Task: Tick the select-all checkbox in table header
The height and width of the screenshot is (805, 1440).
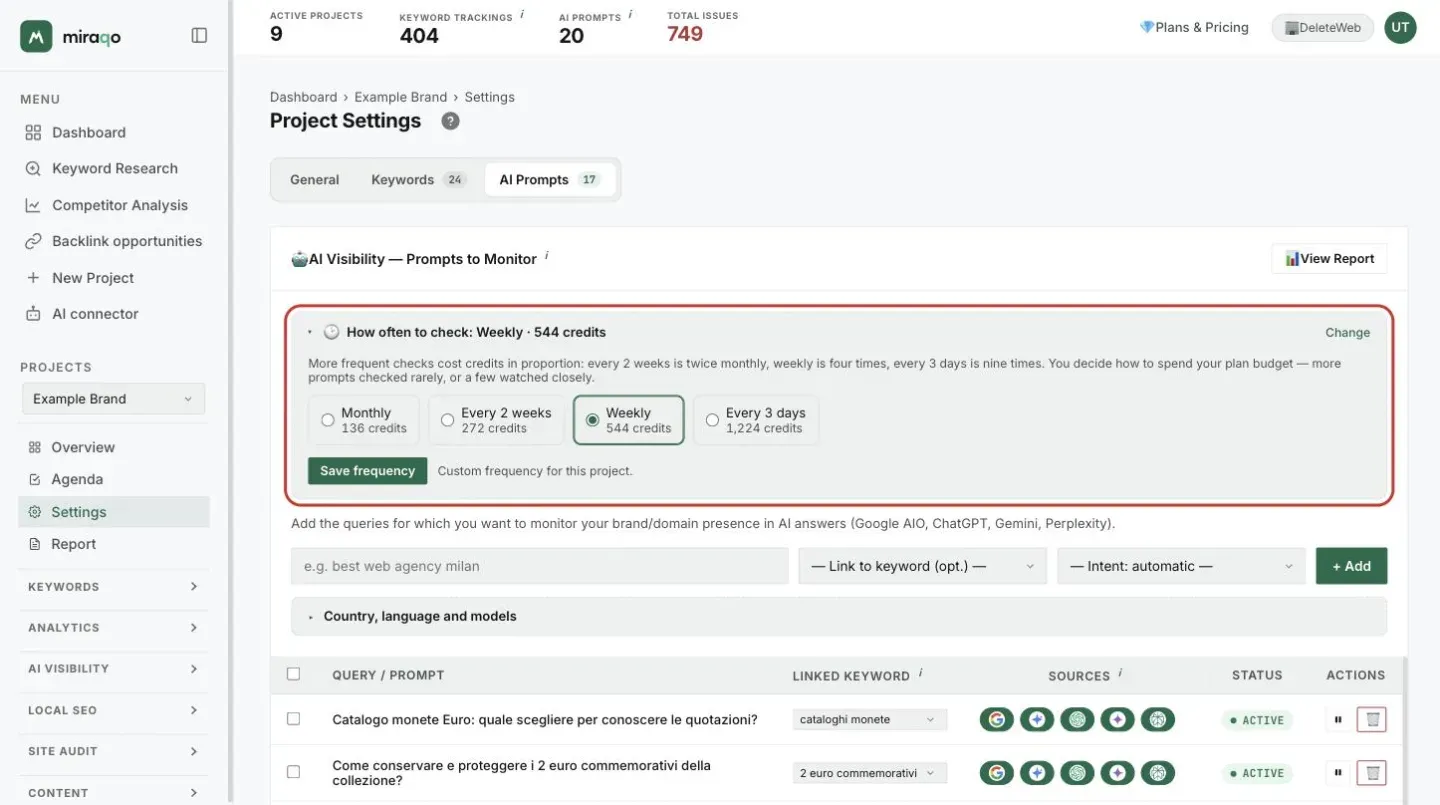Action: point(293,674)
